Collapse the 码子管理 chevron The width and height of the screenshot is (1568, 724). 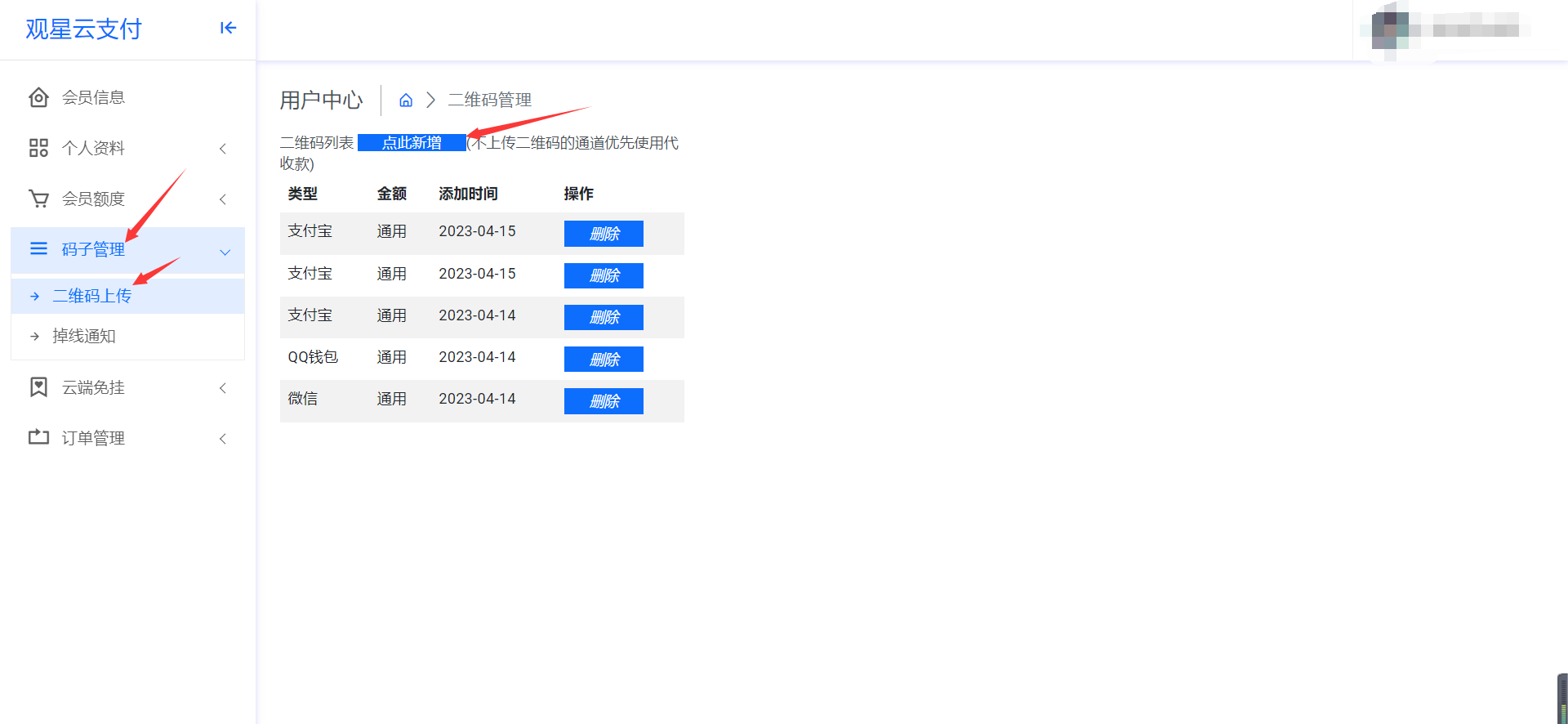pyautogui.click(x=225, y=253)
